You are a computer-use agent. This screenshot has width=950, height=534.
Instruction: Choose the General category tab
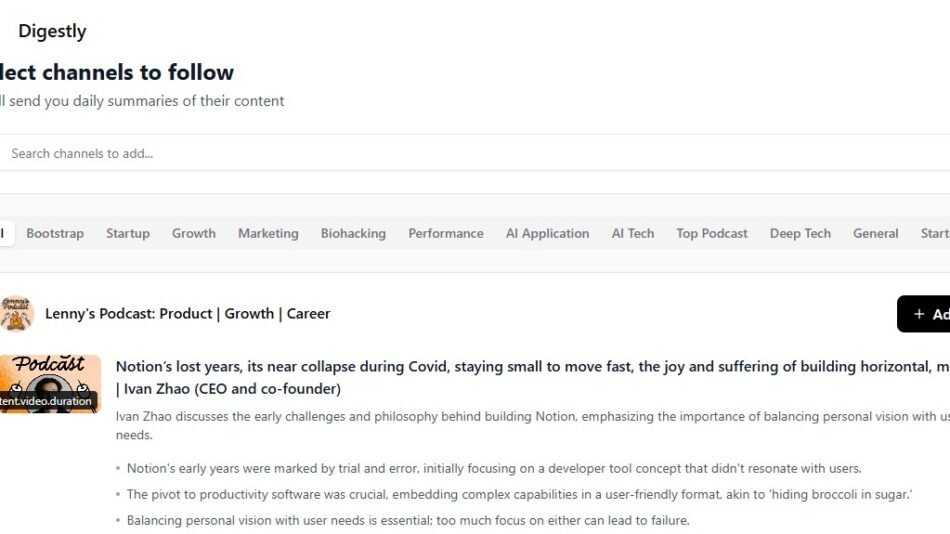click(x=876, y=233)
